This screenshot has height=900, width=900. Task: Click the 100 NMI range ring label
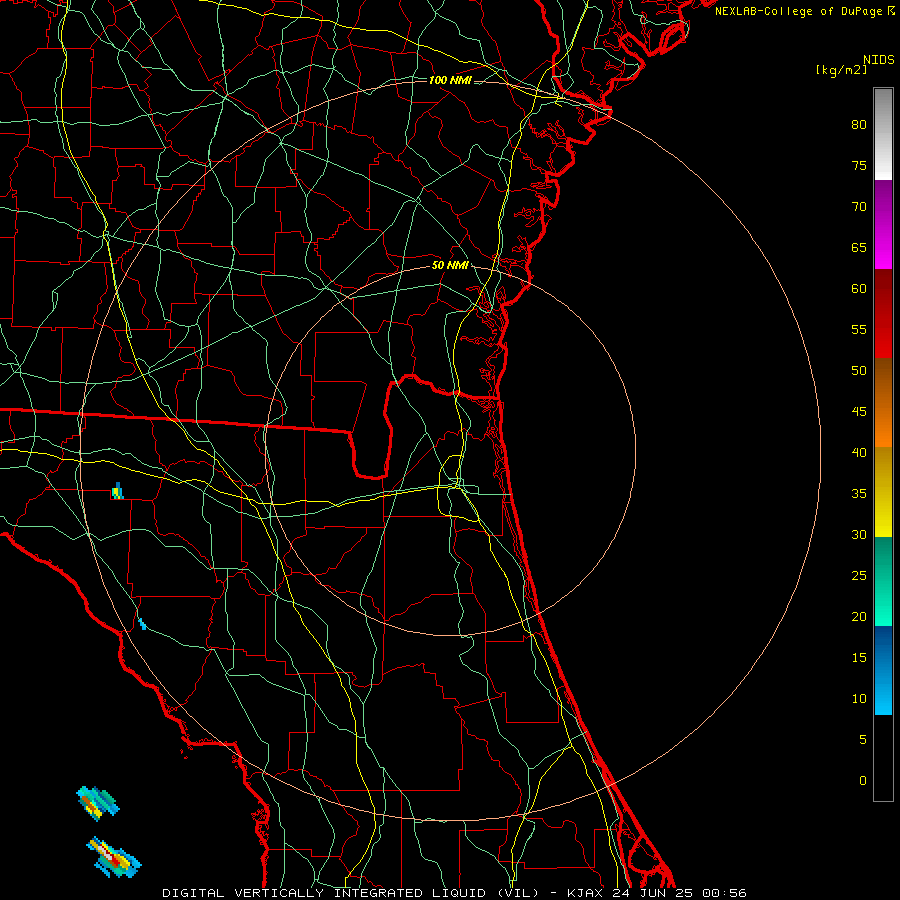pyautogui.click(x=450, y=80)
